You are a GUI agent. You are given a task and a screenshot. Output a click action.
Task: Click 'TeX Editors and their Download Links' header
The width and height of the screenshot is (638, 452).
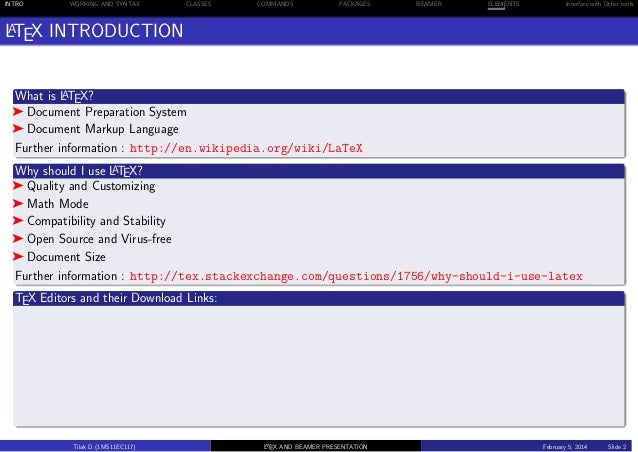(319, 298)
